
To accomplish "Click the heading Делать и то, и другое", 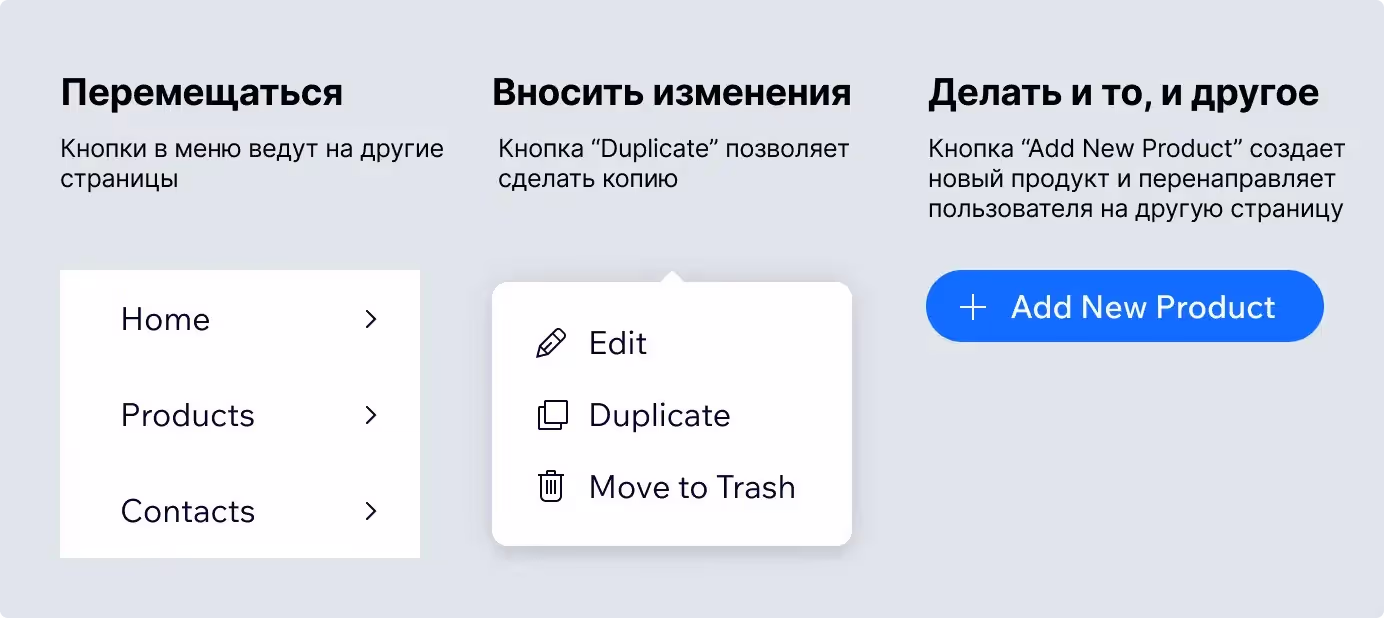I will 1124,93.
